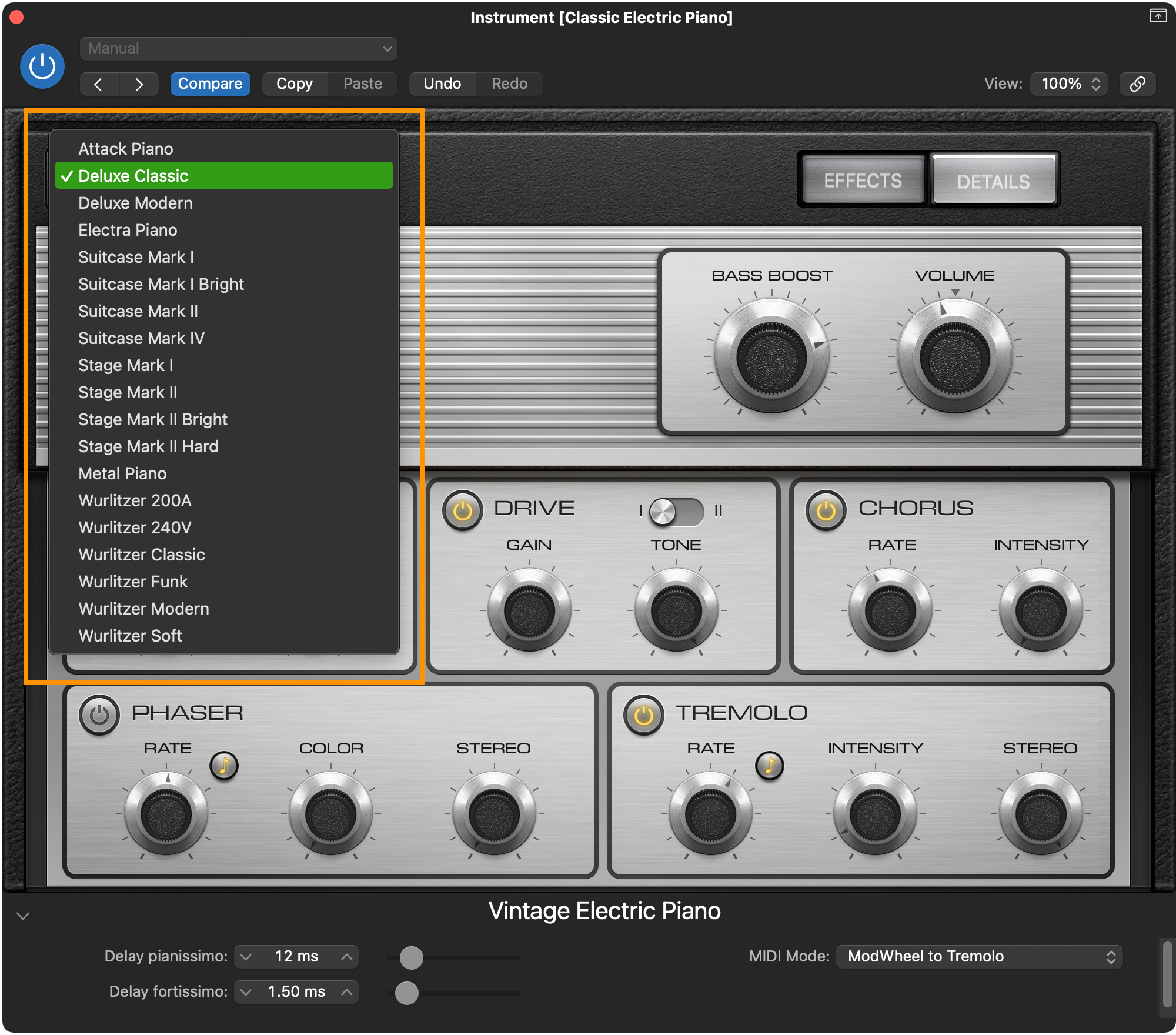
Task: Click the Redo button
Action: pyautogui.click(x=509, y=84)
